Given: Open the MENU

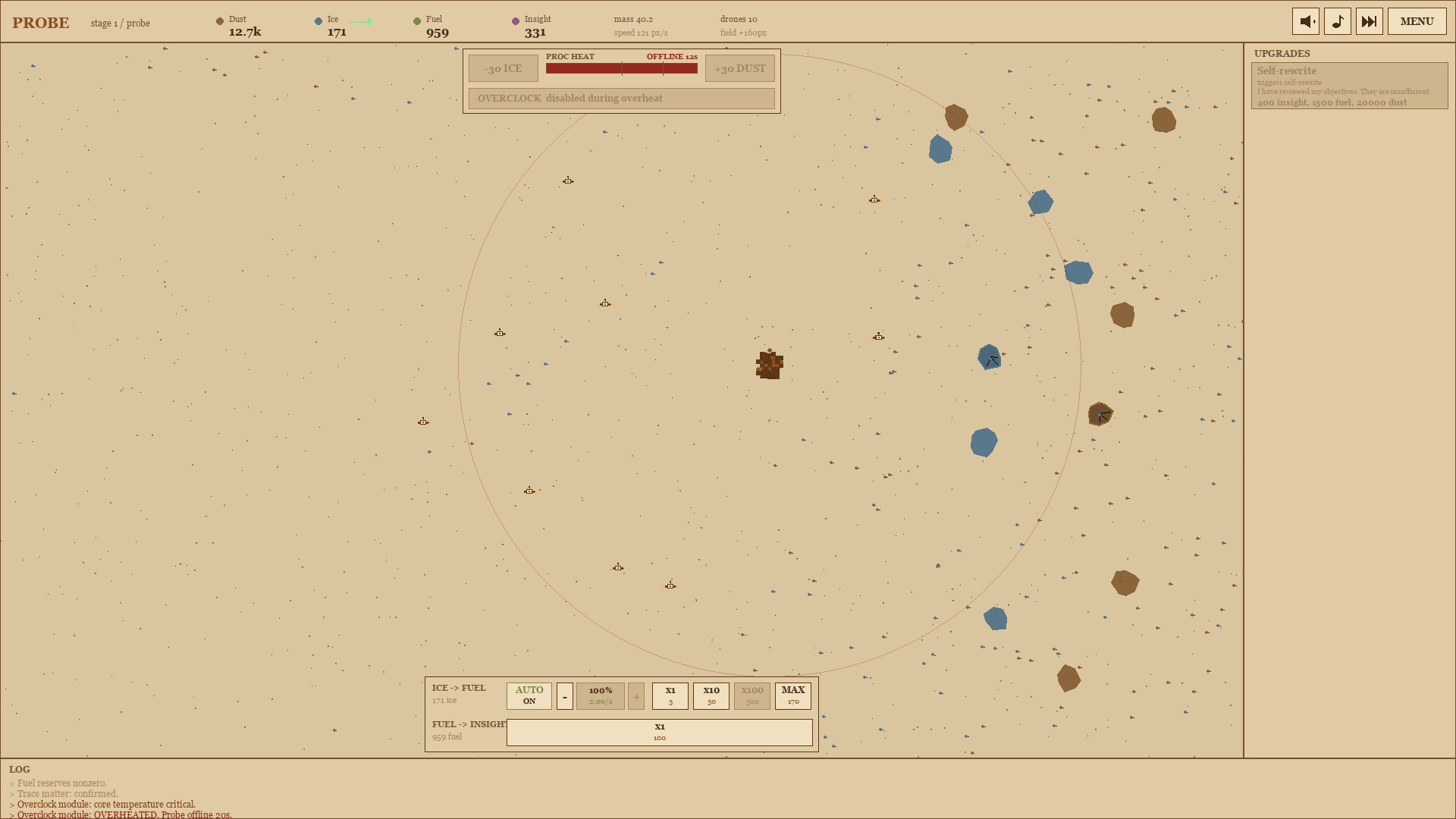Looking at the screenshot, I should tap(1417, 20).
